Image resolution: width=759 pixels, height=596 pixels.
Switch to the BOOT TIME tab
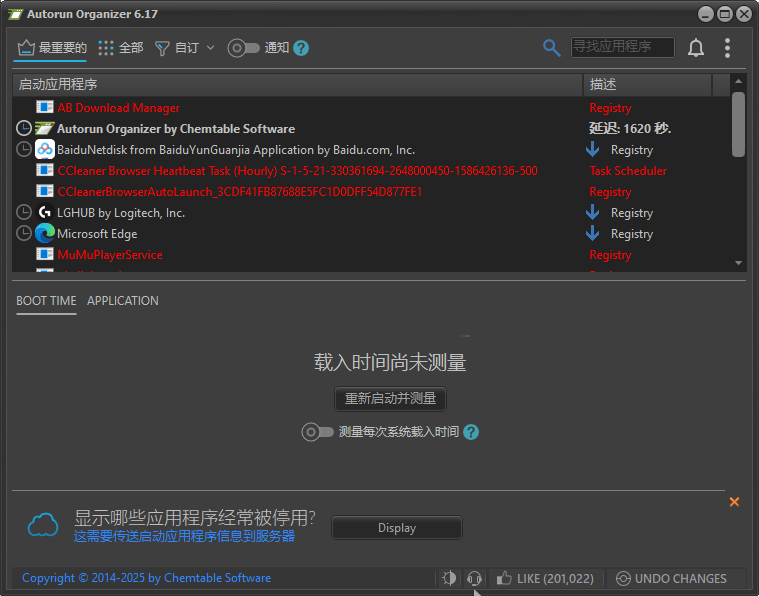point(46,301)
